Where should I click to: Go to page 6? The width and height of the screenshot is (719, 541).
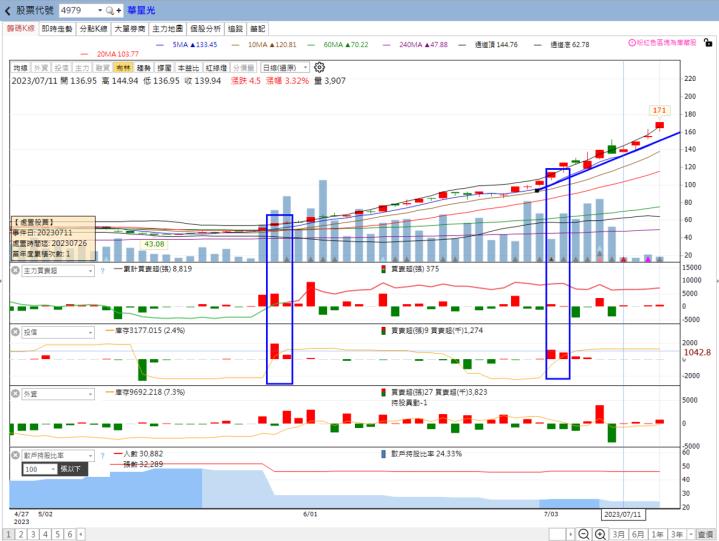[70, 534]
